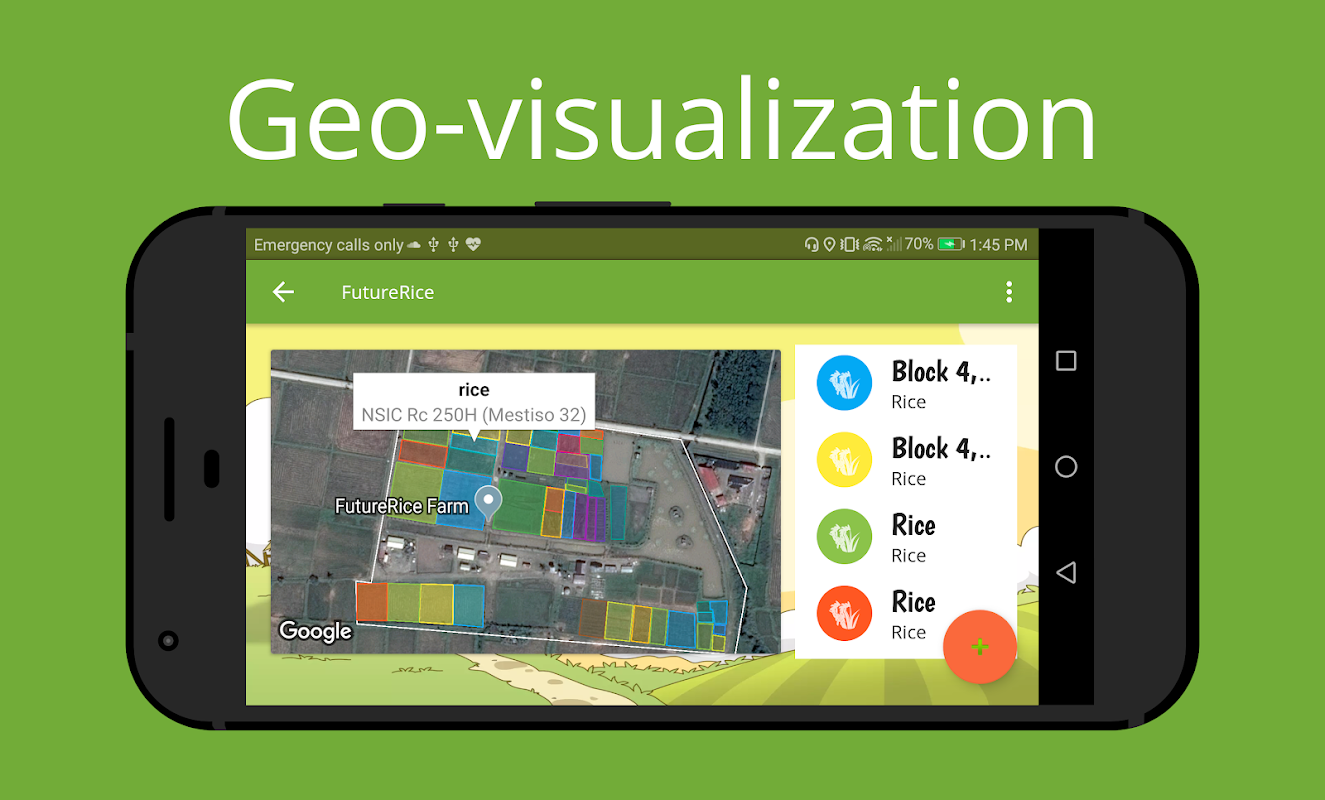The height and width of the screenshot is (800, 1325).
Task: Tap the 70% battery percentage
Action: 919,244
